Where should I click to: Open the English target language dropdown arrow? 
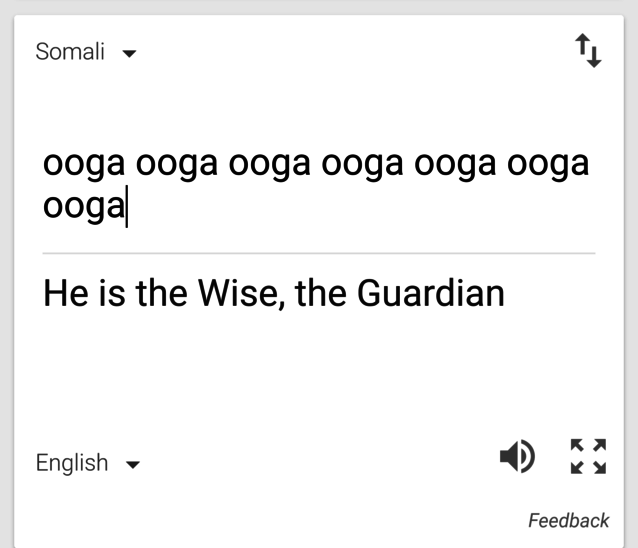132,464
